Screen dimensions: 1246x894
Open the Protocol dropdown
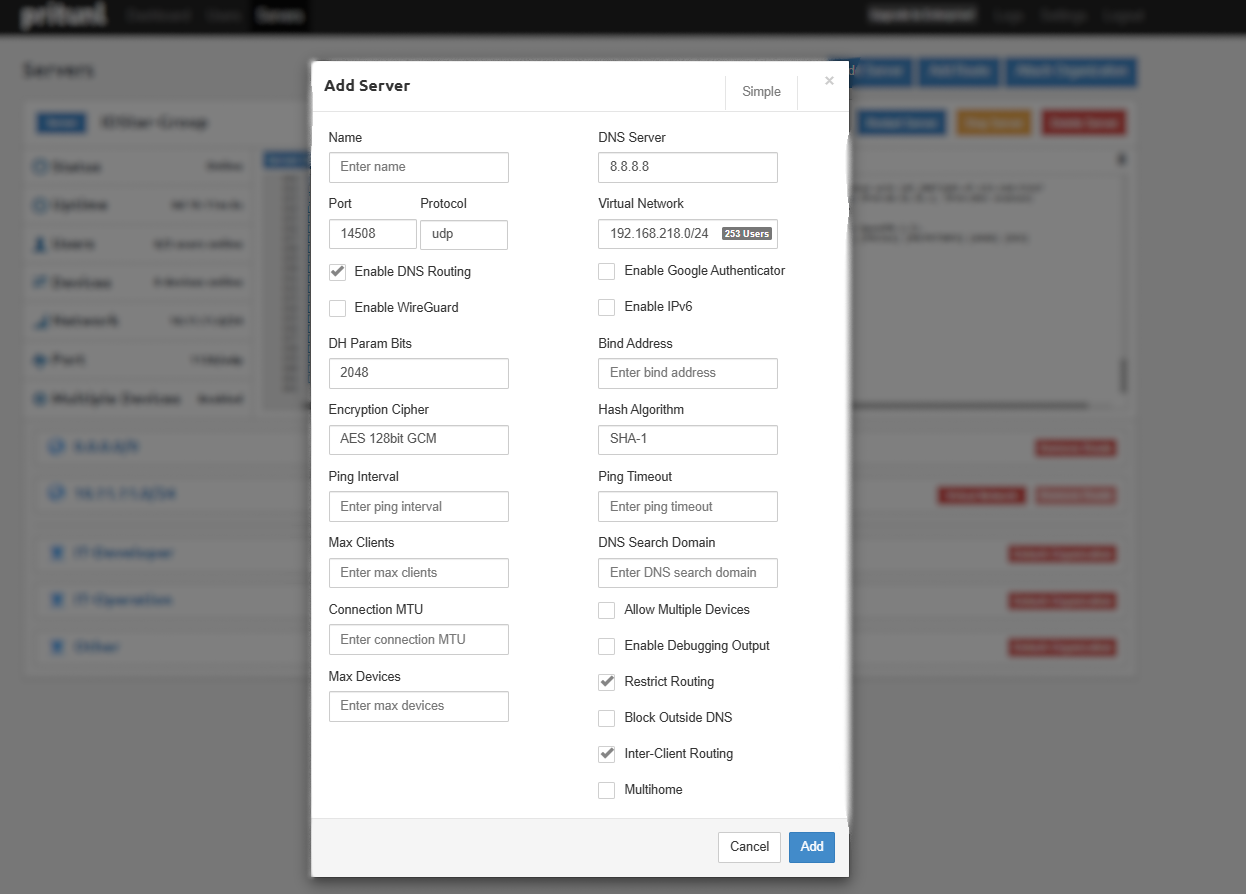click(x=463, y=234)
